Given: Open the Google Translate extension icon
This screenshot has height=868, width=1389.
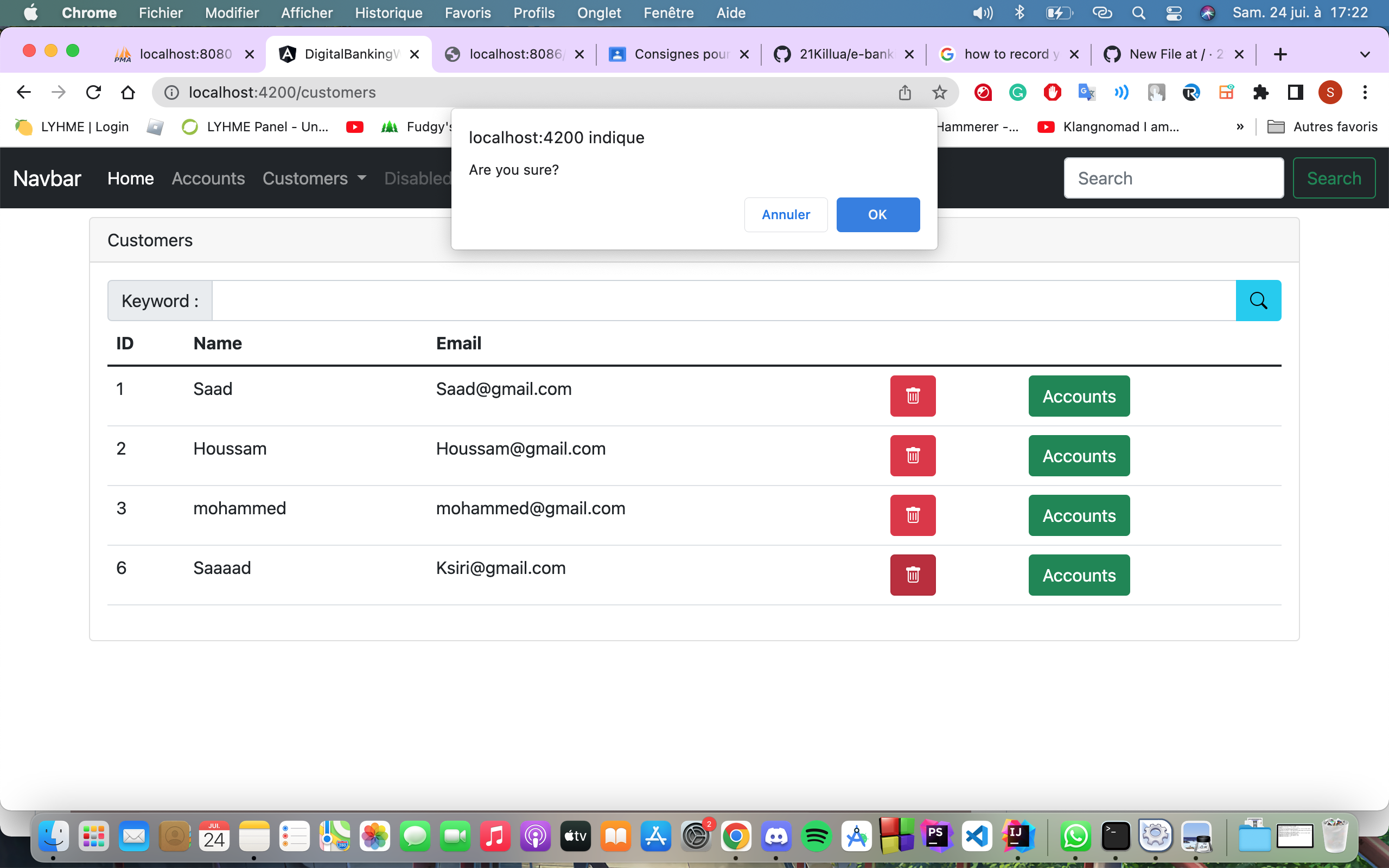Looking at the screenshot, I should coord(1086,92).
